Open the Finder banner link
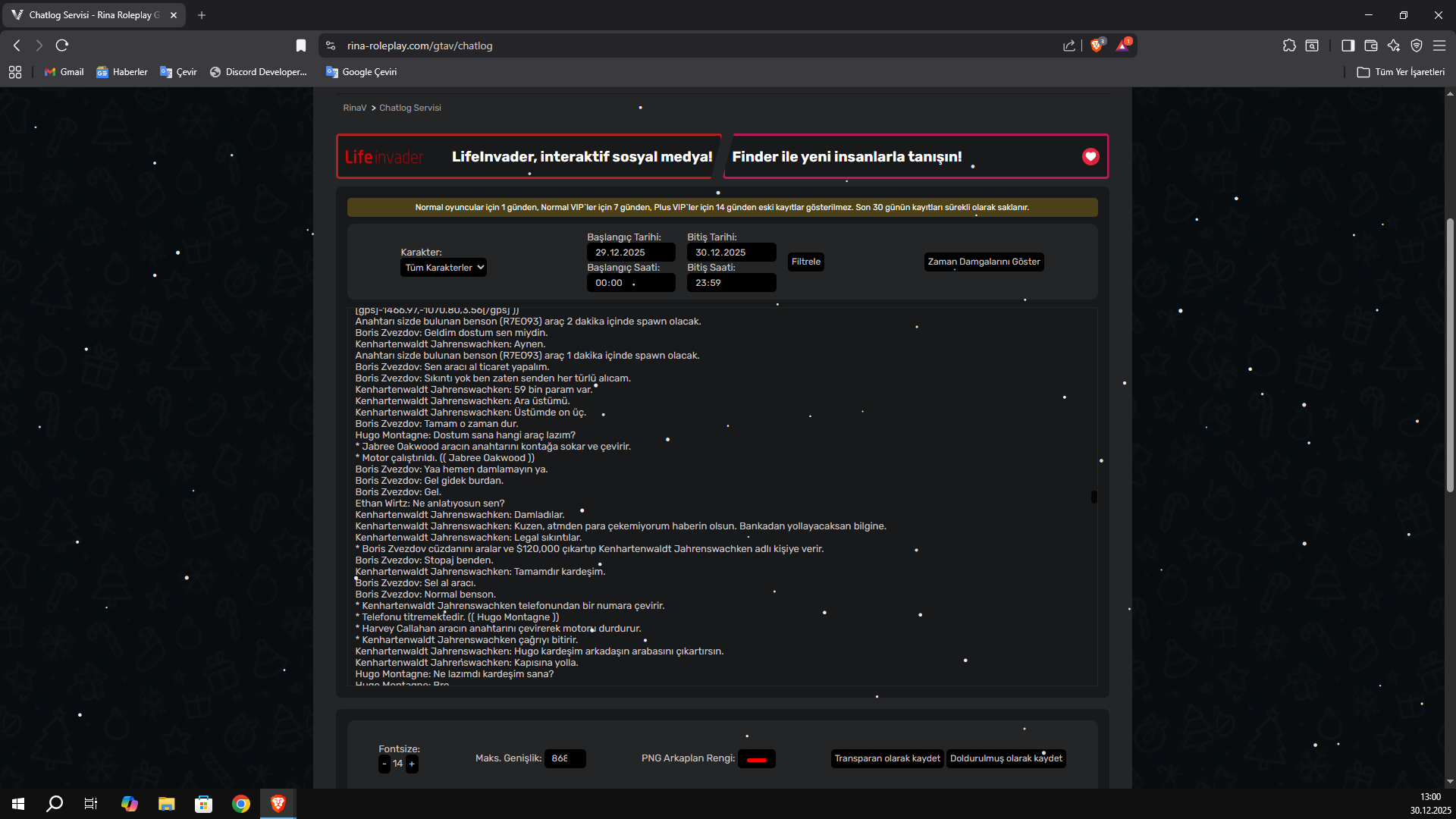This screenshot has width=1456, height=819. (x=916, y=156)
